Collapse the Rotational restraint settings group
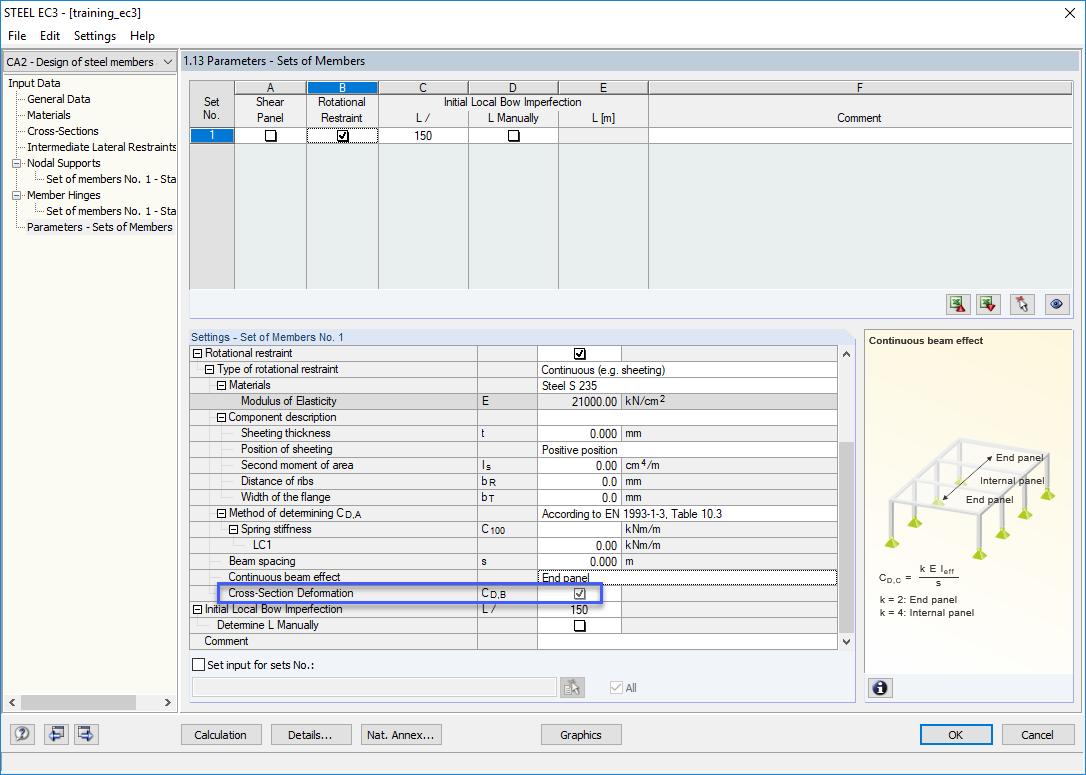This screenshot has height=775, width=1086. coord(197,354)
